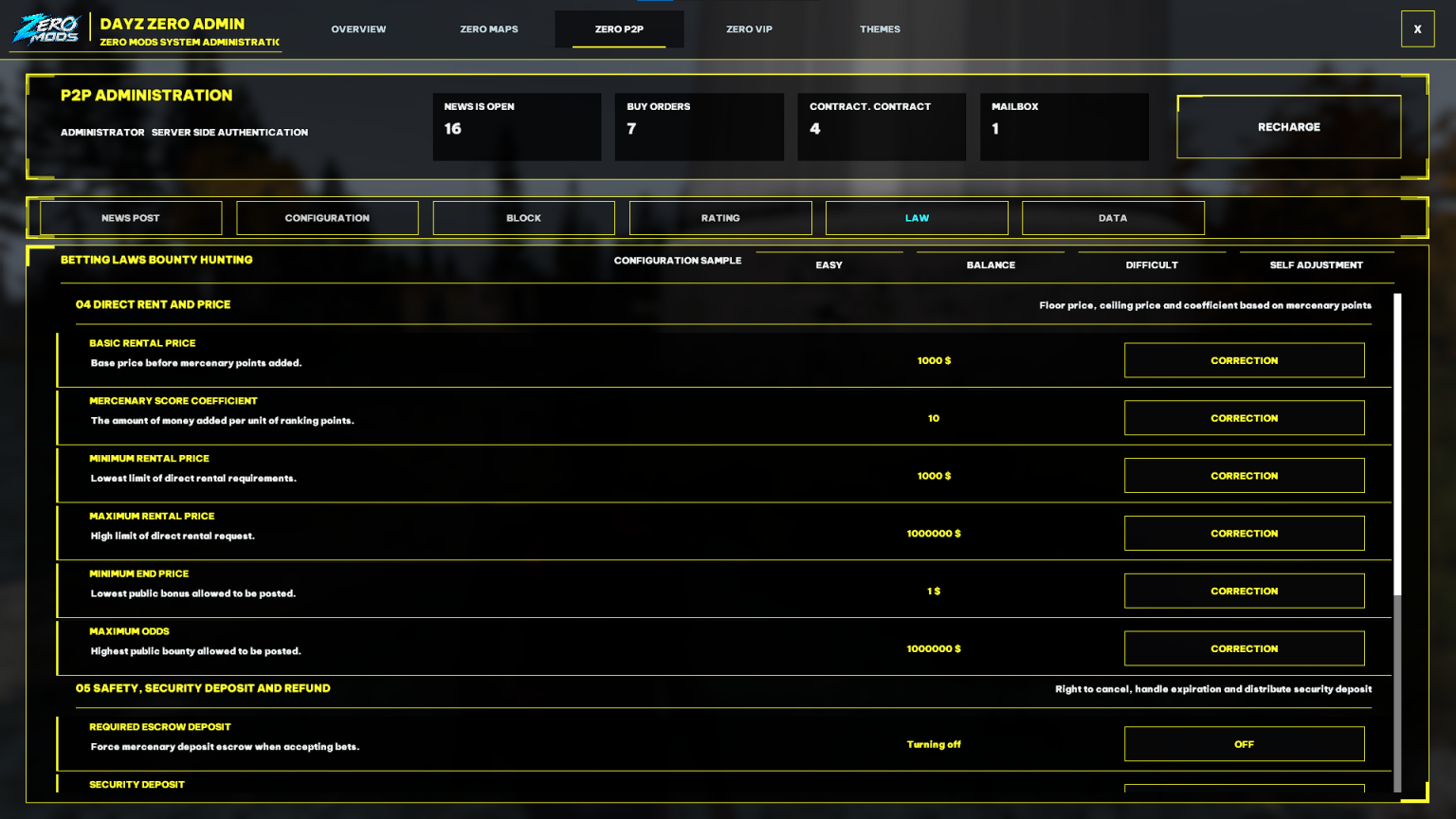Image resolution: width=1456 pixels, height=819 pixels.
Task: Open the Block section
Action: tap(523, 218)
